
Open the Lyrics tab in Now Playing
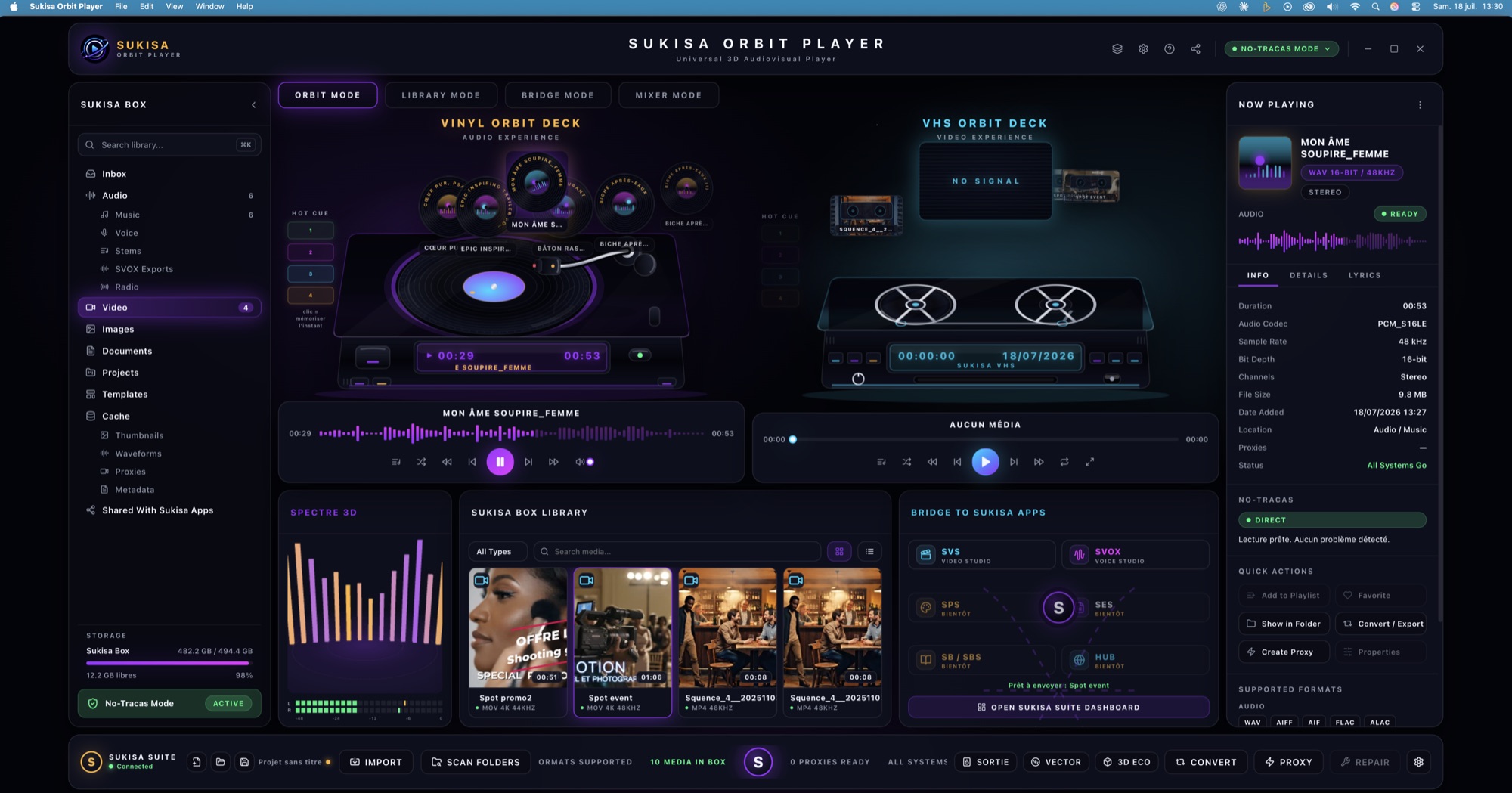1365,276
